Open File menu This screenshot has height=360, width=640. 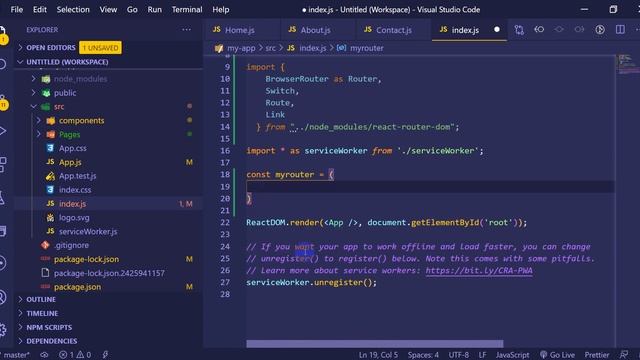(16, 9)
